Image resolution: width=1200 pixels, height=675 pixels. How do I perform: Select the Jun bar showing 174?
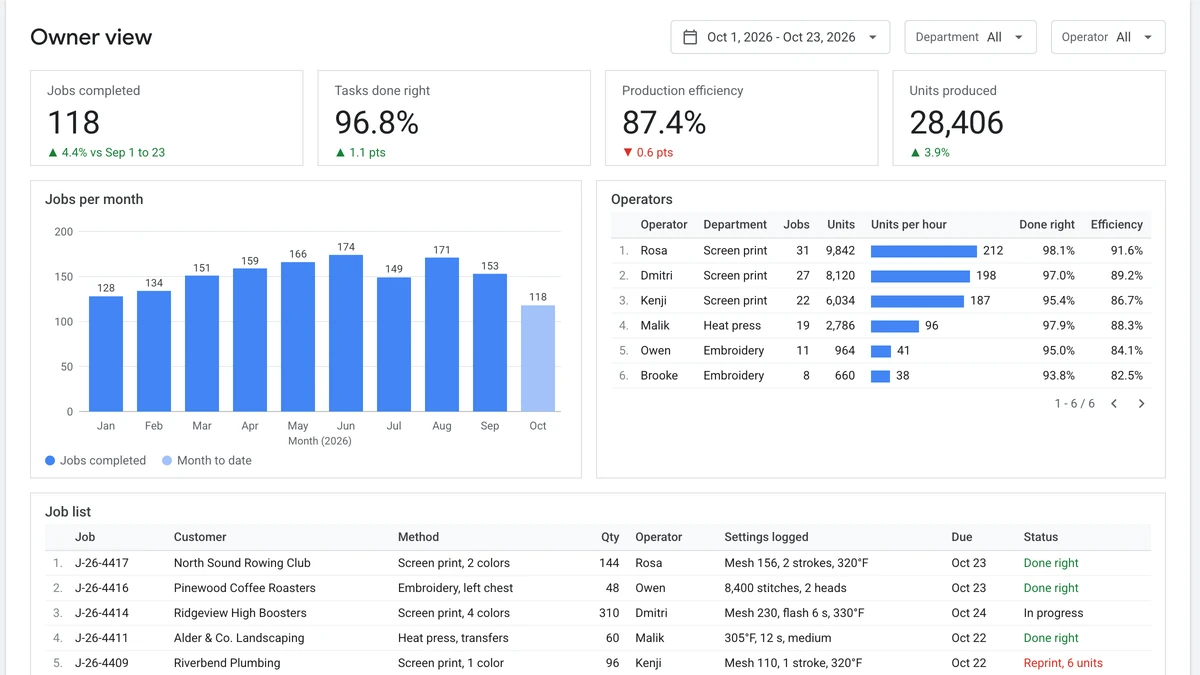[x=346, y=333]
